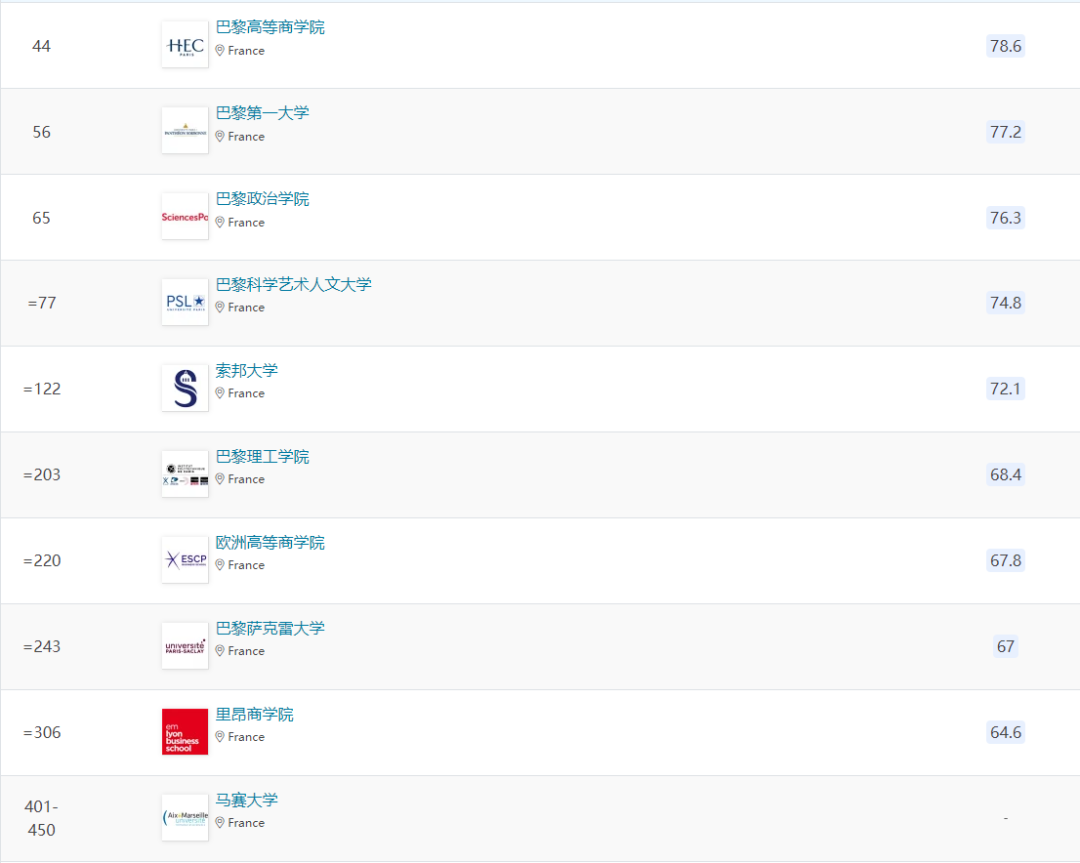Click the HEC Paris logo
1080x863 pixels.
(184, 44)
